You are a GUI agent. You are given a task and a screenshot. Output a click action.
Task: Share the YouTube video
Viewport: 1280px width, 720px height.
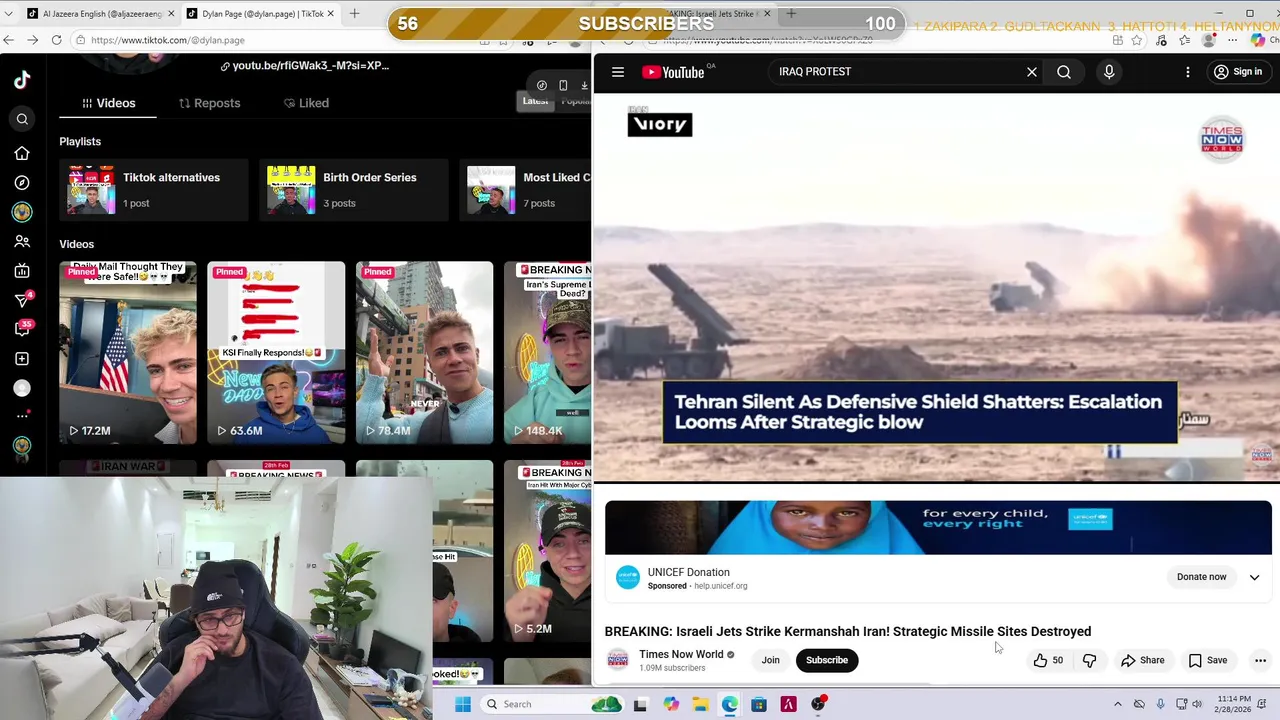pyautogui.click(x=1142, y=660)
